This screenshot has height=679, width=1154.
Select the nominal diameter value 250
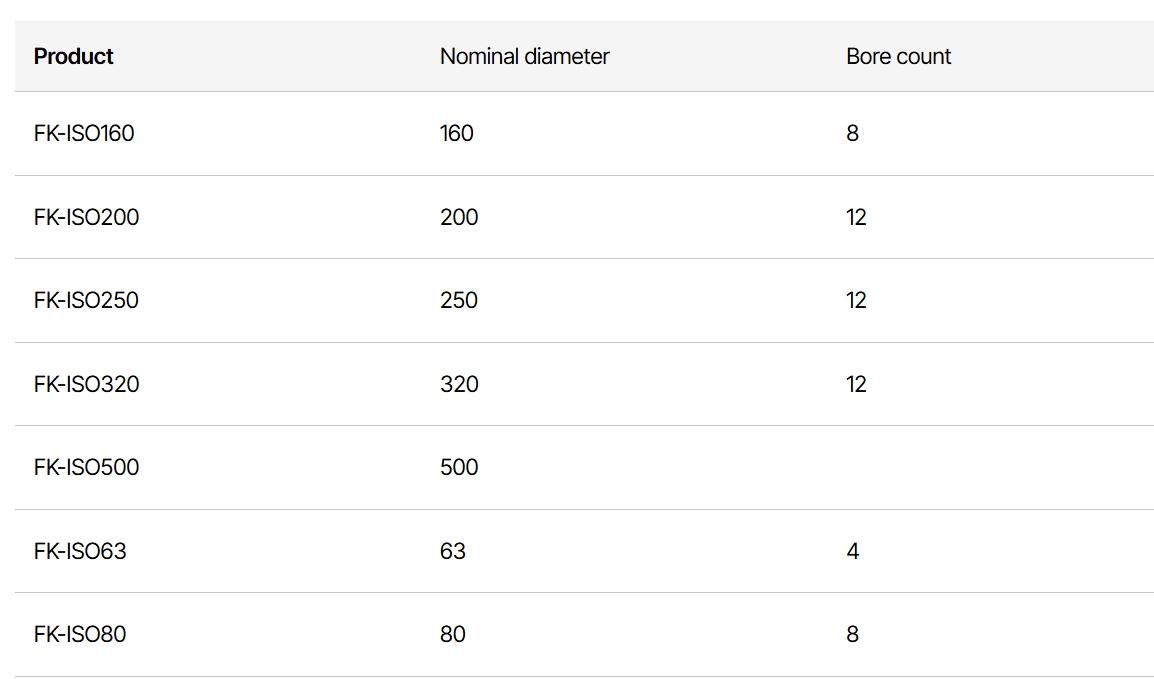point(459,300)
